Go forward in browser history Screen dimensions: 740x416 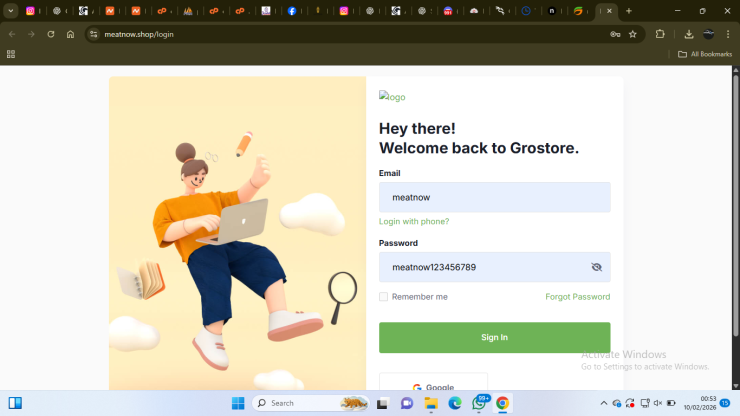(31, 34)
